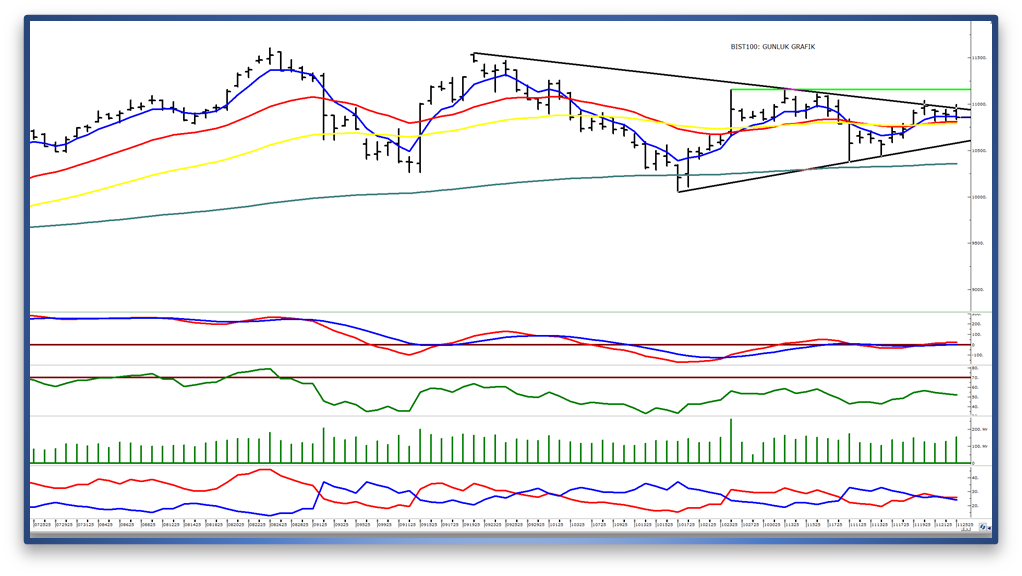Viewport: 1022px width, 576px height.
Task: Click the last date label on time axis
Action: (965, 523)
